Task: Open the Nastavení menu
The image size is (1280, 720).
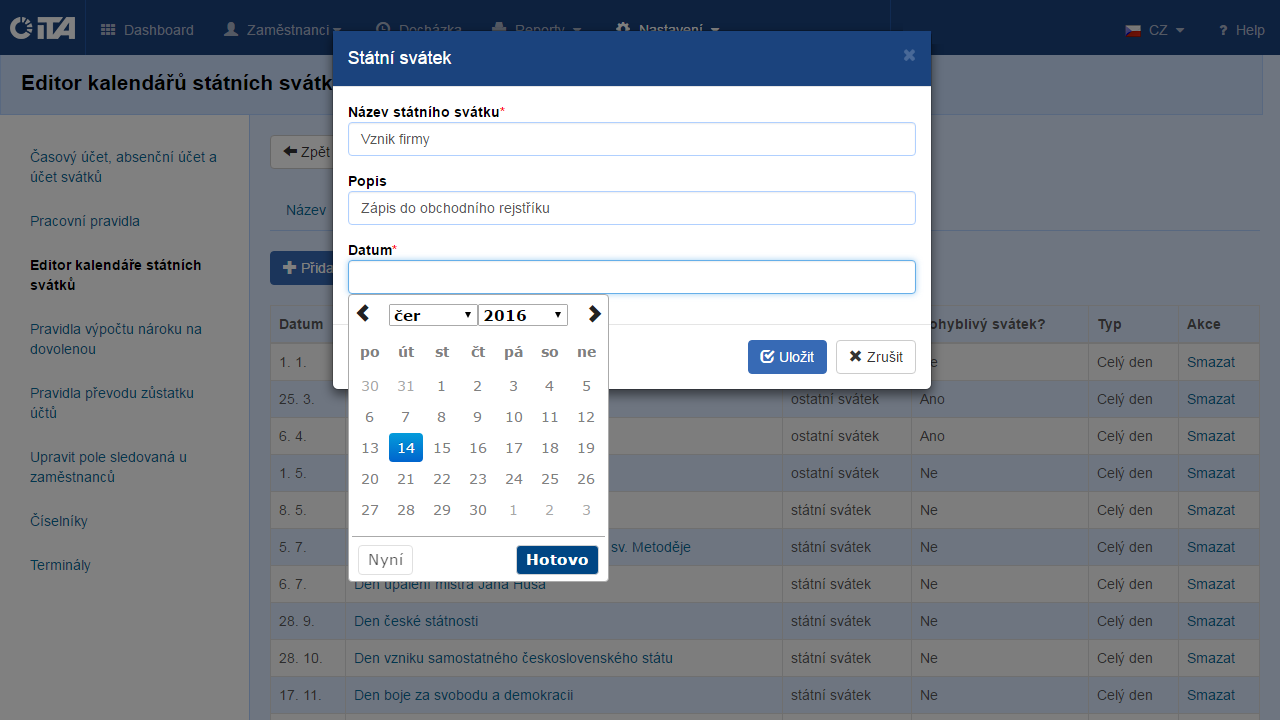Action: click(667, 30)
